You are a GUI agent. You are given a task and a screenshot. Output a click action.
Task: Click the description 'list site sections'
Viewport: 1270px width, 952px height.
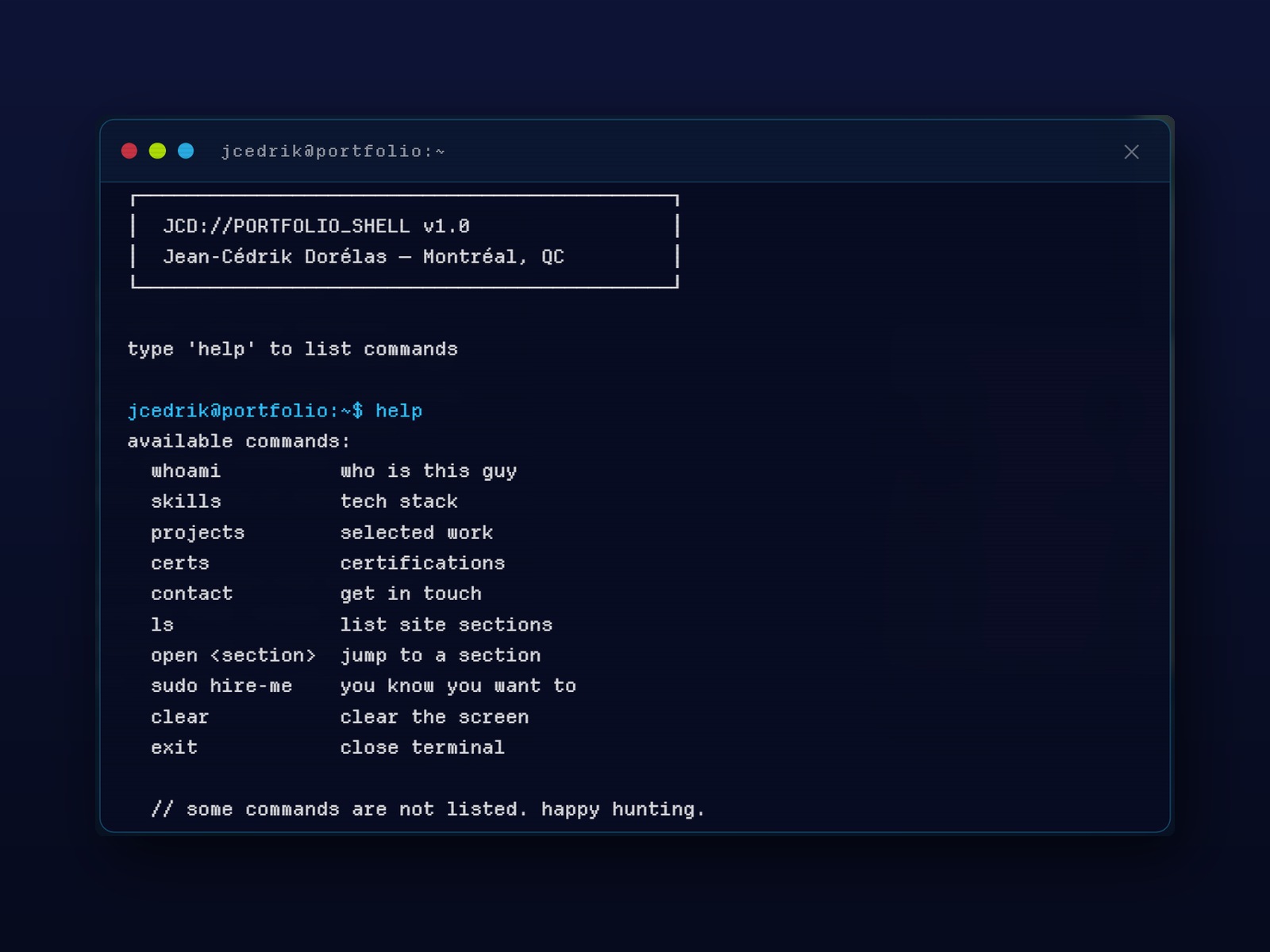[x=446, y=624]
